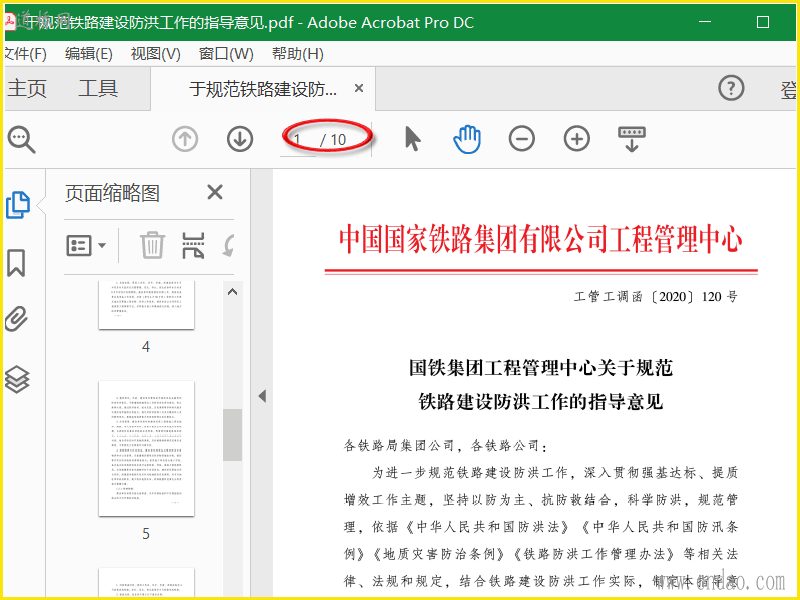Open the 视图(V) menu
The width and height of the screenshot is (800, 600).
156,54
